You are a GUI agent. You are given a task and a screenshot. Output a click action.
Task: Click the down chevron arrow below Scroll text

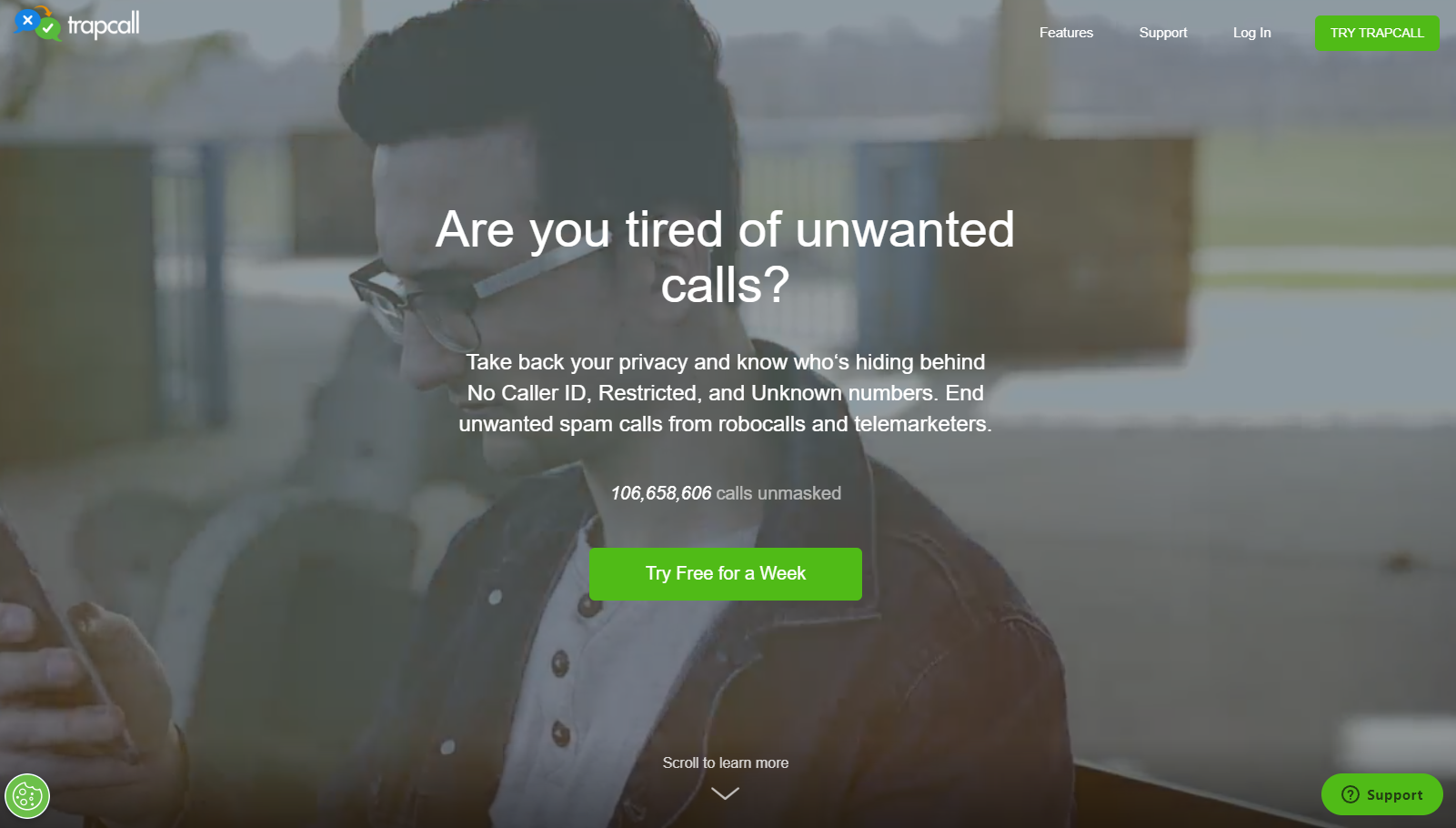point(725,793)
